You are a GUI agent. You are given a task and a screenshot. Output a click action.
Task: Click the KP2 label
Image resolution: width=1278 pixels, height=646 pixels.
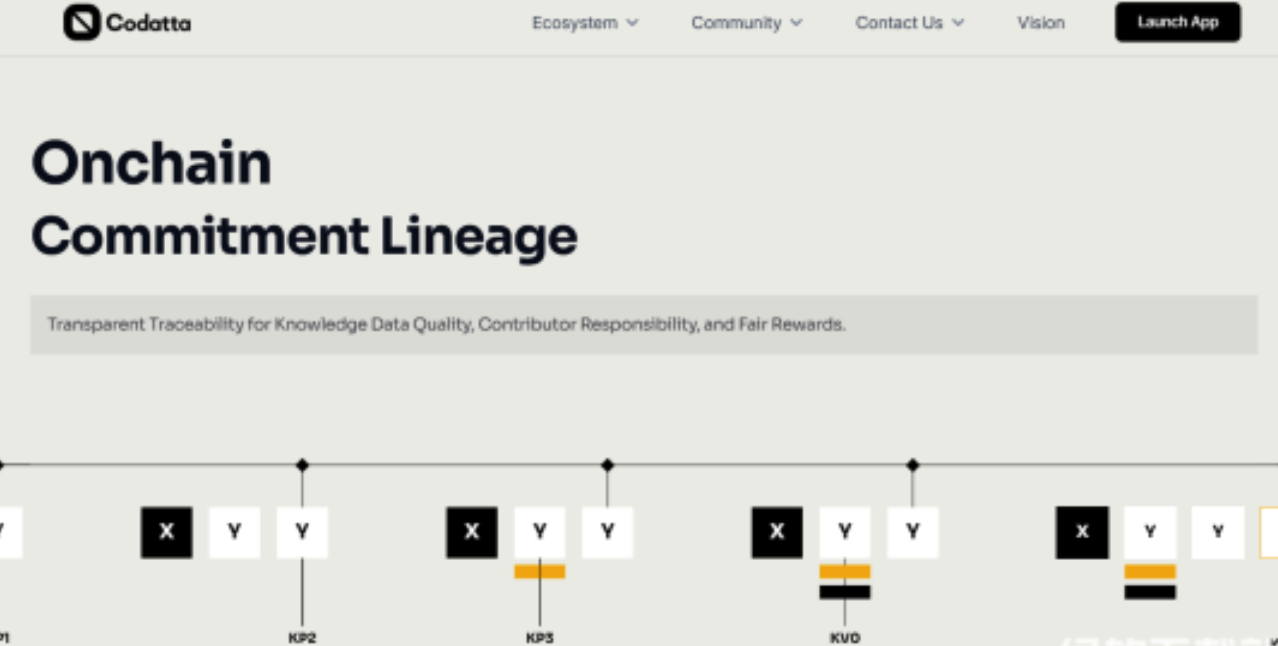pyautogui.click(x=302, y=637)
